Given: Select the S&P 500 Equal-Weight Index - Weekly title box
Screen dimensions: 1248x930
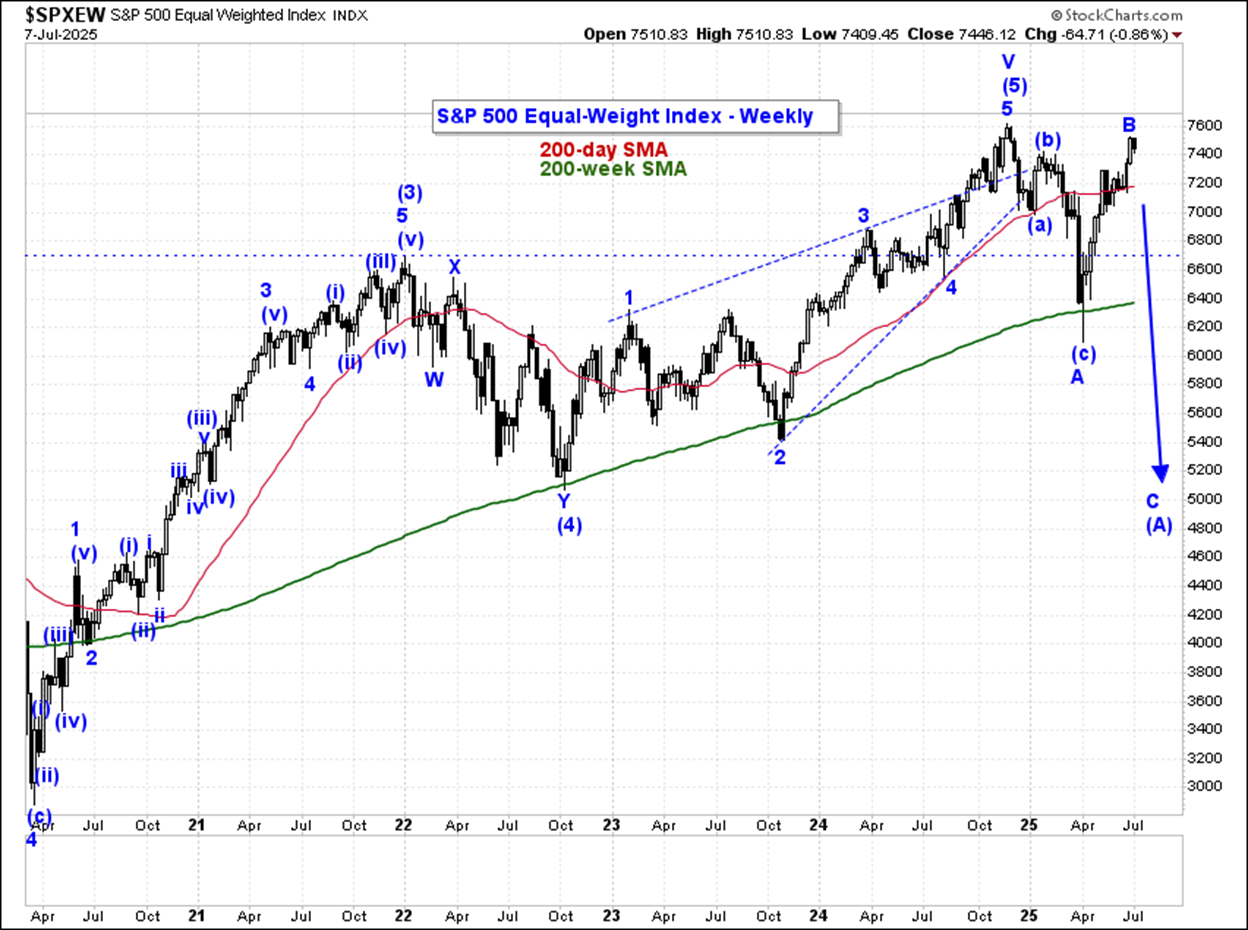Looking at the screenshot, I should [625, 117].
